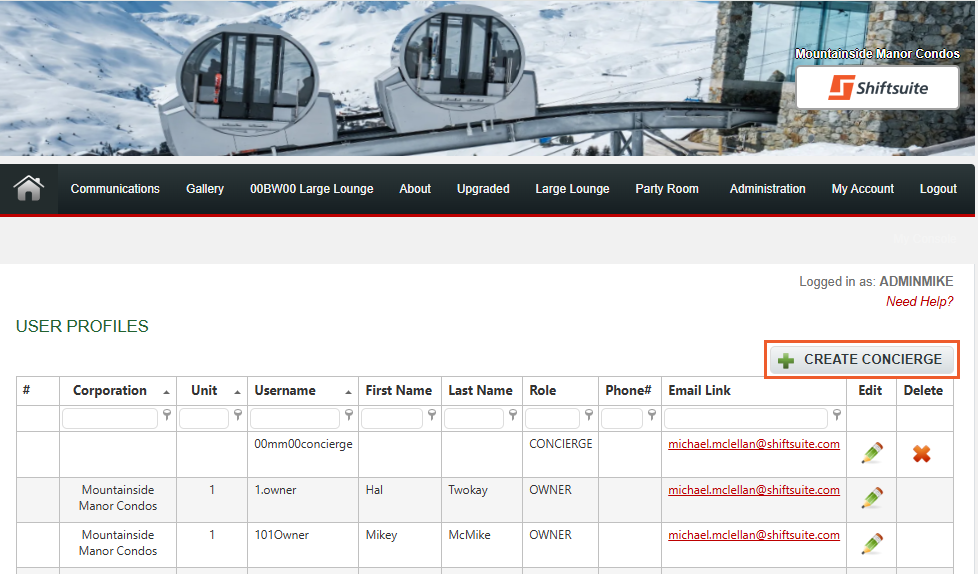Open the Administration menu
978x574 pixels.
point(767,188)
